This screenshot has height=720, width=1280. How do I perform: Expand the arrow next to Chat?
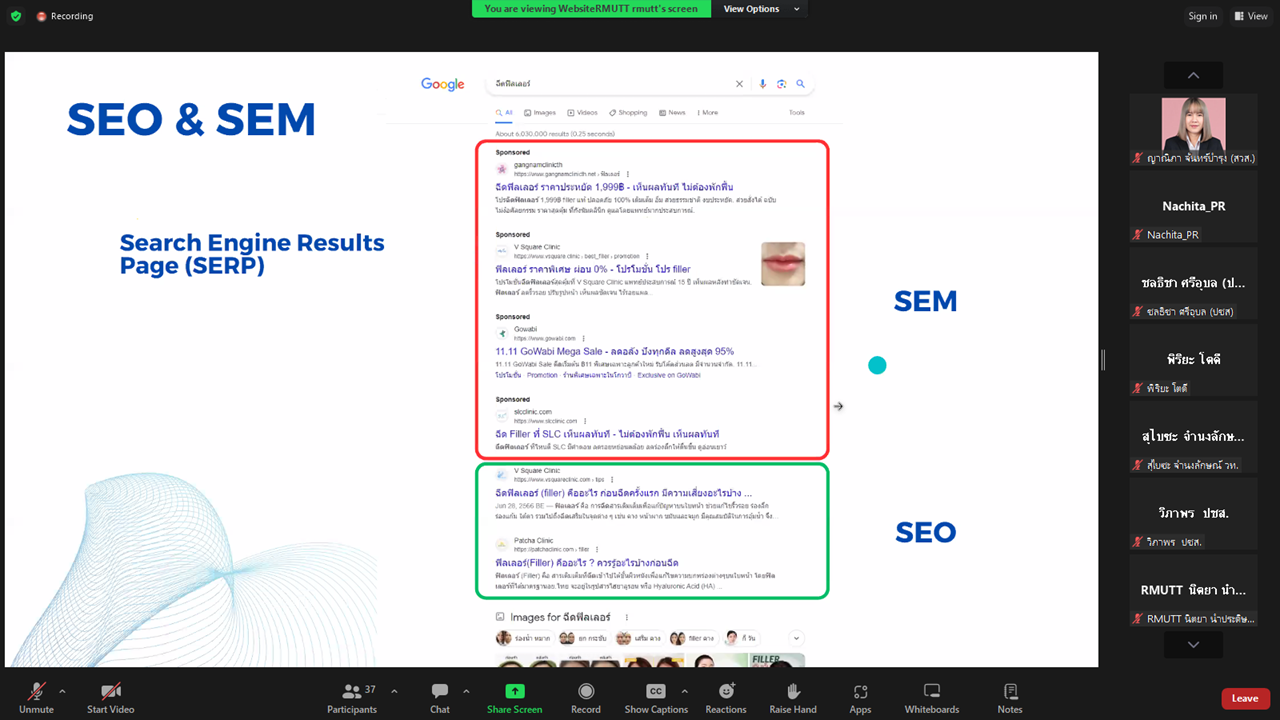tap(466, 691)
